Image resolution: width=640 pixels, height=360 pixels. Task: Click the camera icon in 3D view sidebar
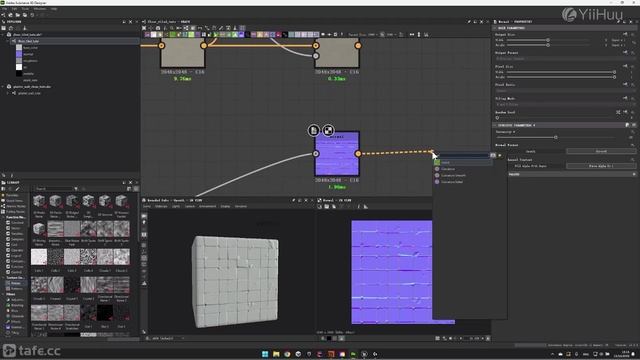point(144,216)
